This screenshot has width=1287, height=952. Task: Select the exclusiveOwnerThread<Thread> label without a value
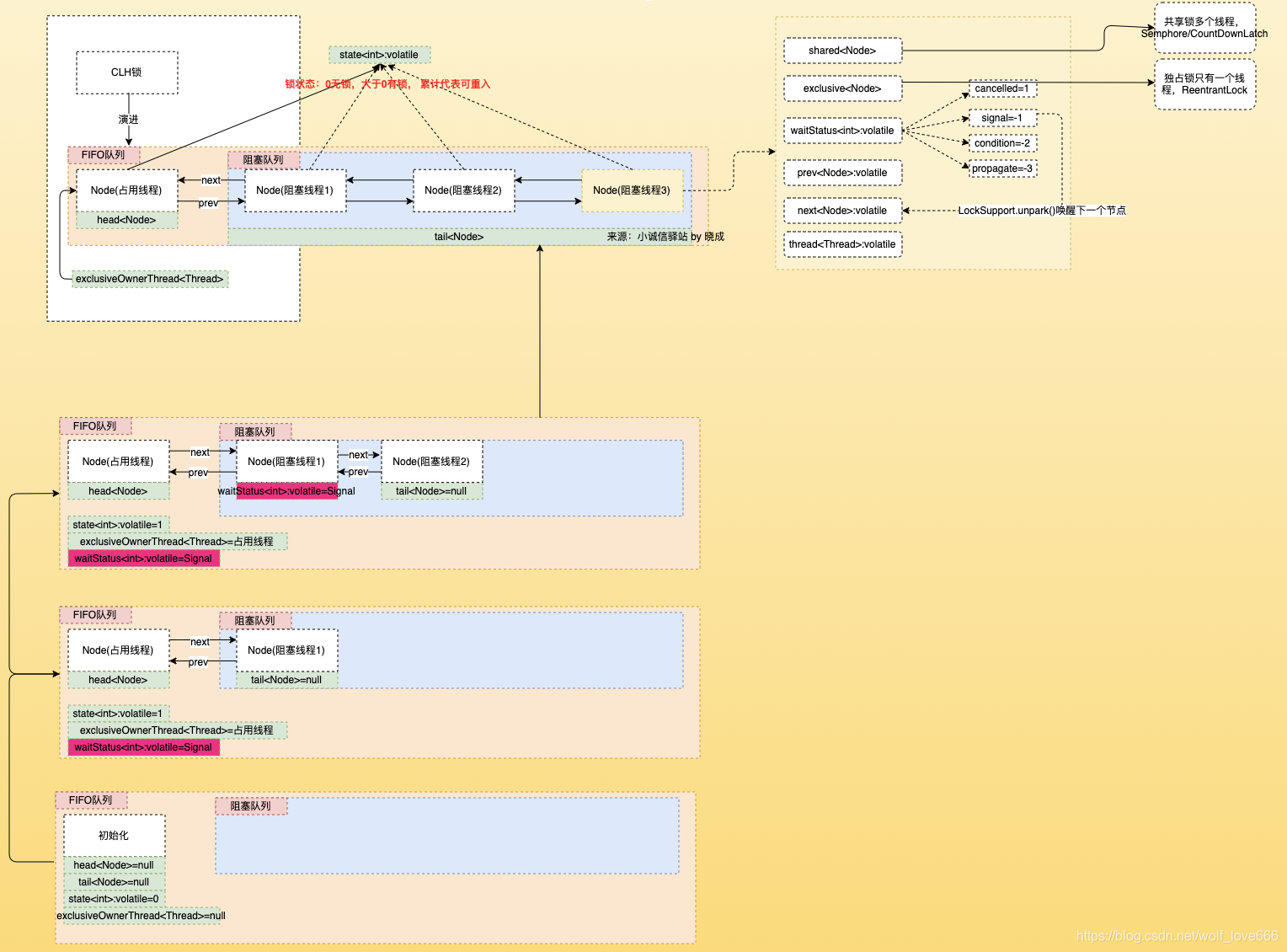(150, 279)
